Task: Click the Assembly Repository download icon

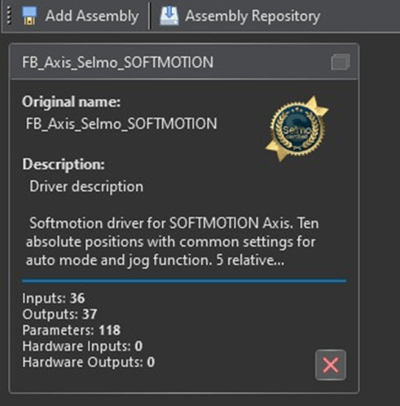Action: tap(169, 16)
